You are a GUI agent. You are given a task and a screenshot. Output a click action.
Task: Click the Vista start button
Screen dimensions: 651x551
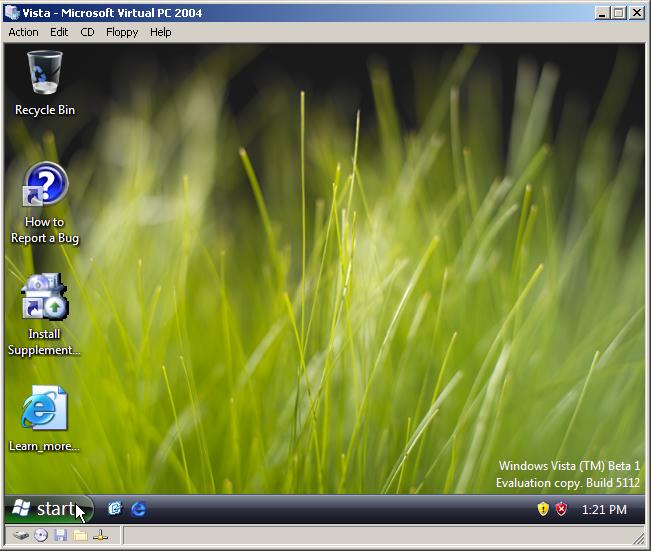(x=49, y=509)
